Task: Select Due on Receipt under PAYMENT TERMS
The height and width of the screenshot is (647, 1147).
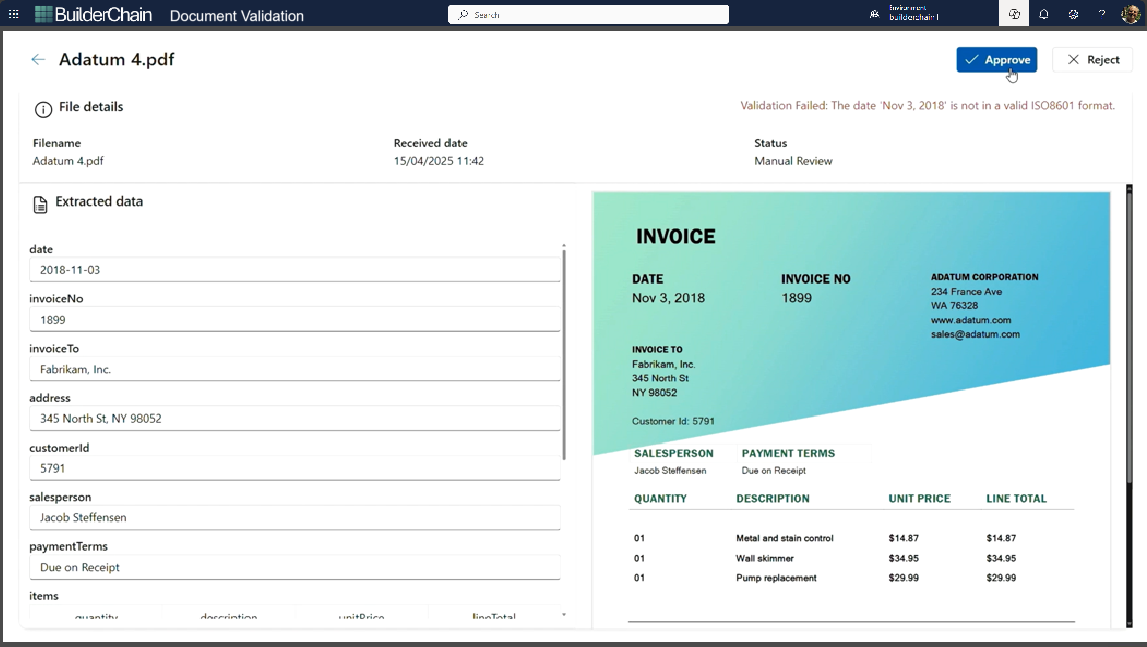Action: pyautogui.click(x=773, y=471)
